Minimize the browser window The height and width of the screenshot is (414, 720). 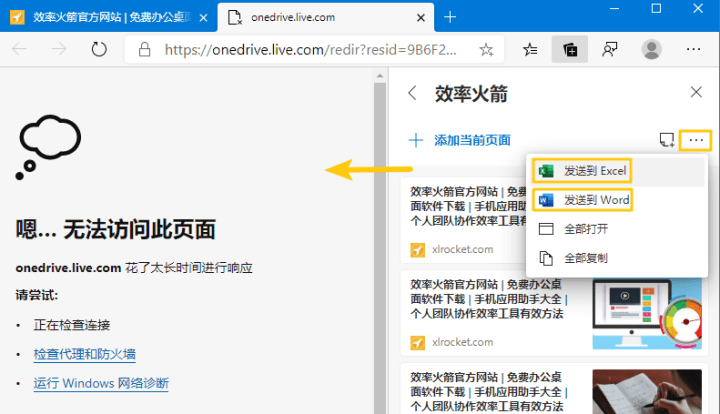[614, 8]
